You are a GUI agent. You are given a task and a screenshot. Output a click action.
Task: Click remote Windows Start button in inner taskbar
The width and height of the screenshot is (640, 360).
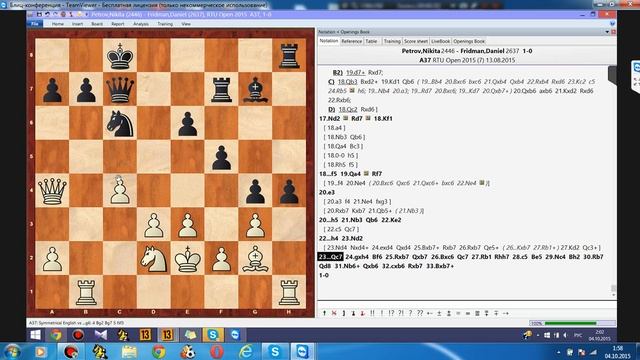(x=36, y=335)
